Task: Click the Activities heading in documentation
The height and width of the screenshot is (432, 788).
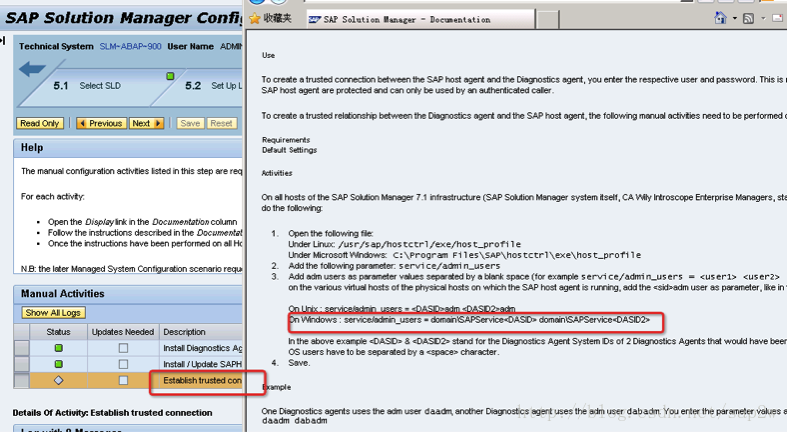Action: pos(277,173)
